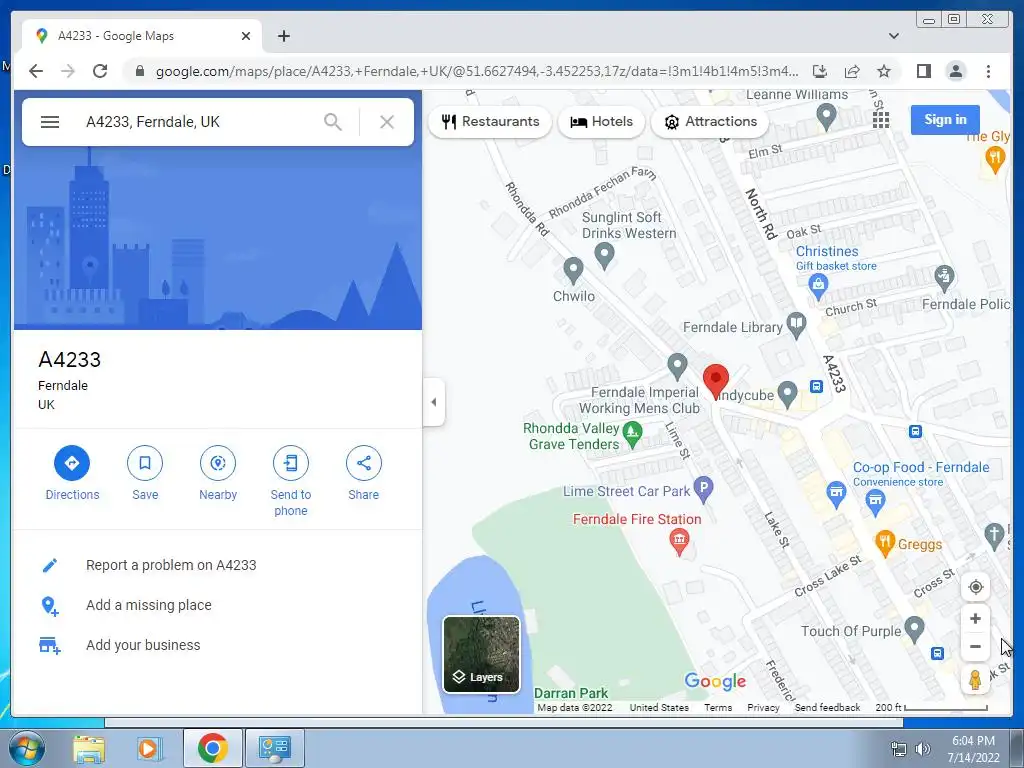
Task: Click the Directions button
Action: (x=72, y=463)
